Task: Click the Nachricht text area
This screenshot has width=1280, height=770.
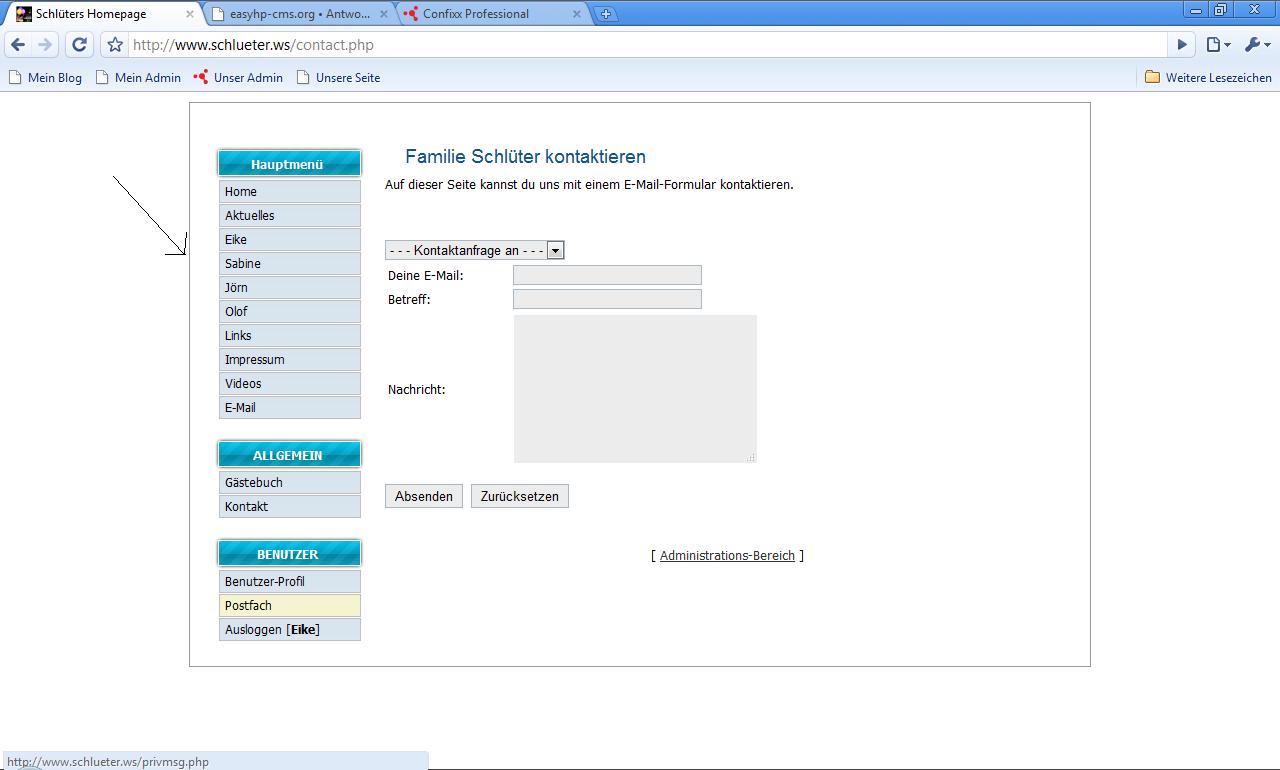Action: click(635, 389)
